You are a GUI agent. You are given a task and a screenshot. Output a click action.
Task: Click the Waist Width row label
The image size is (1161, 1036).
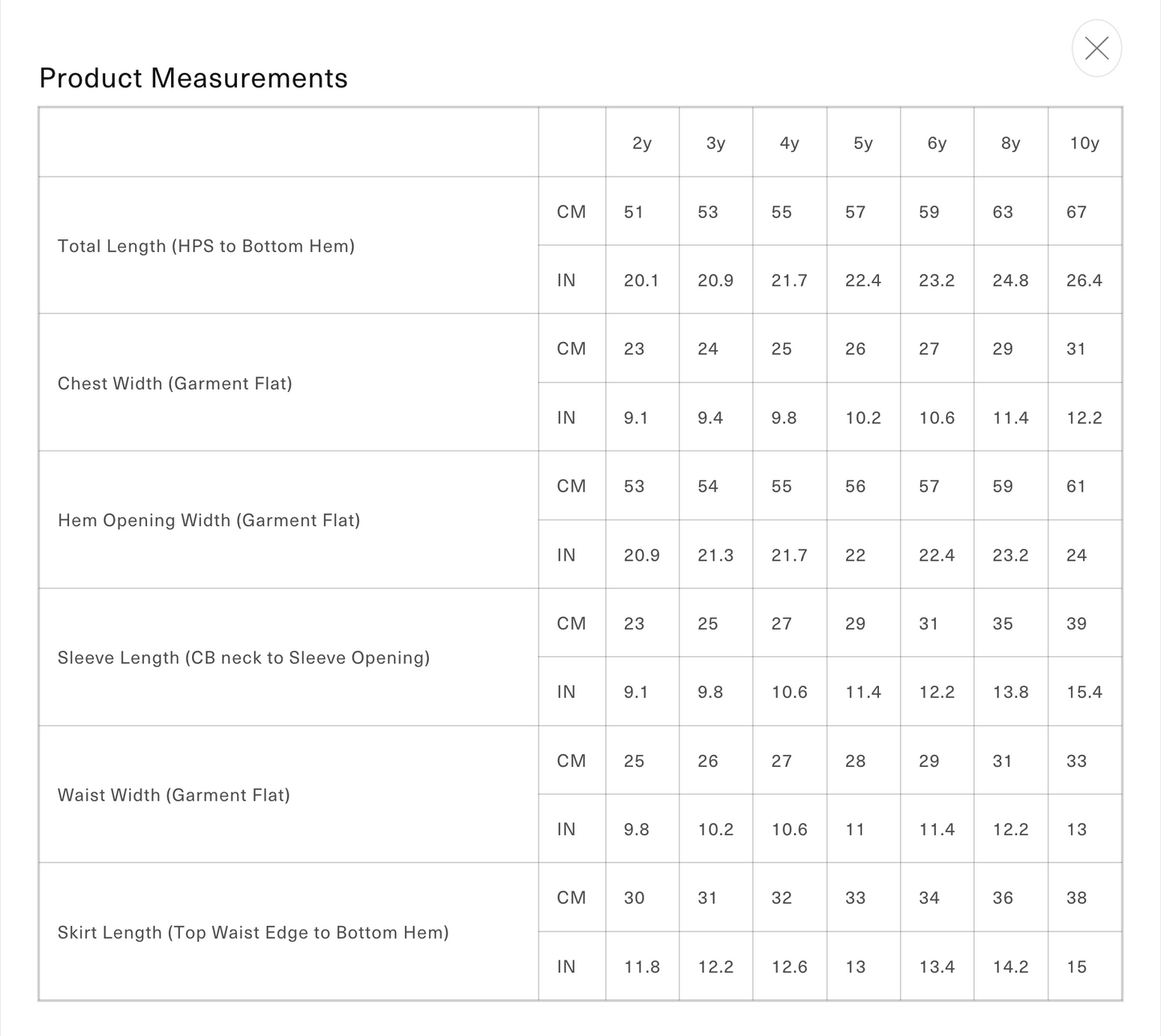coord(174,795)
